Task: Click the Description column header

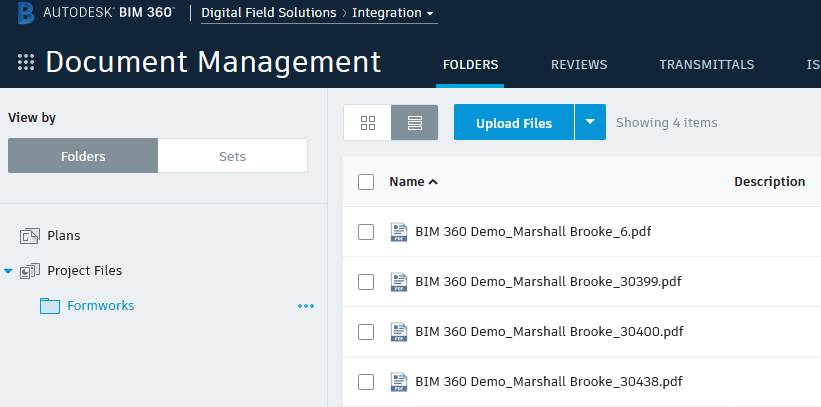Action: coord(770,182)
